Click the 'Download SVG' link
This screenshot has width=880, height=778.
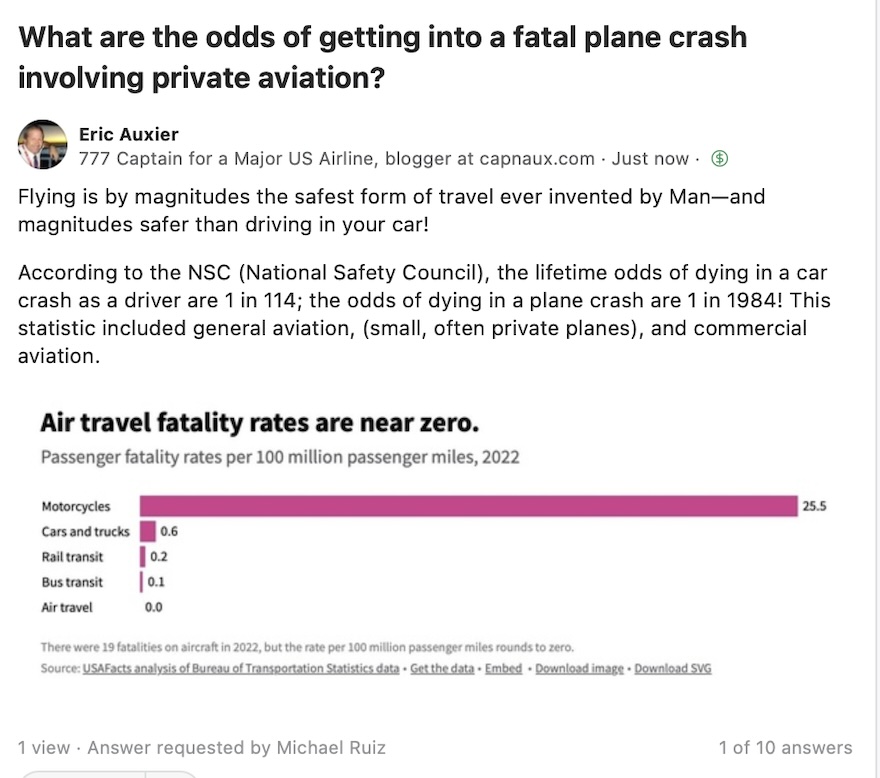673,669
